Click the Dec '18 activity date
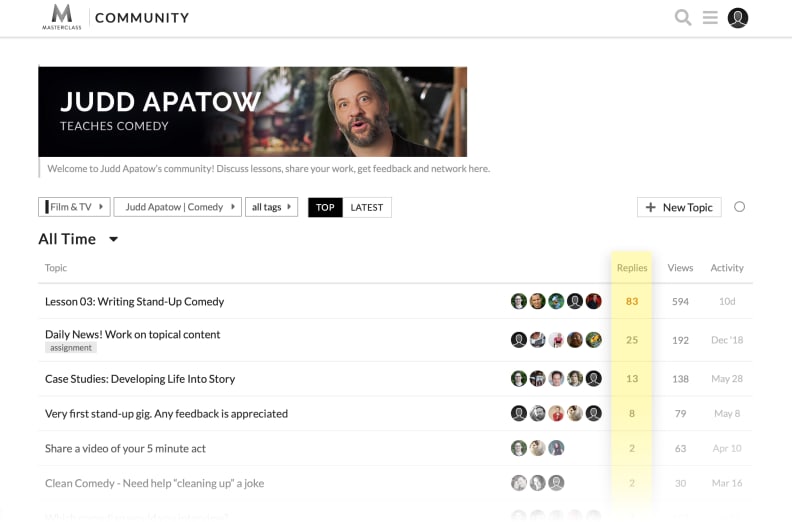The width and height of the screenshot is (792, 522). (x=727, y=340)
